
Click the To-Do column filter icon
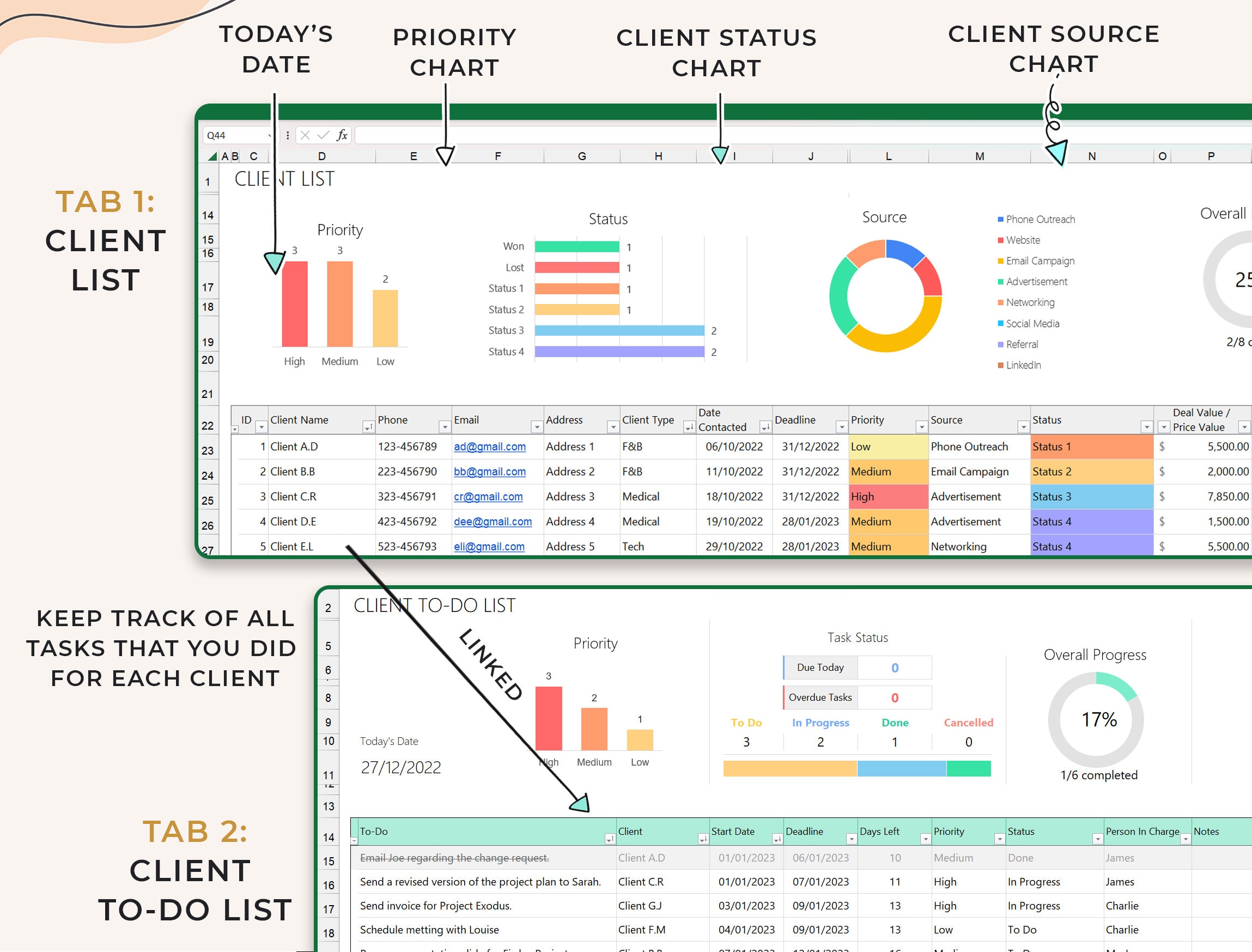coord(610,838)
